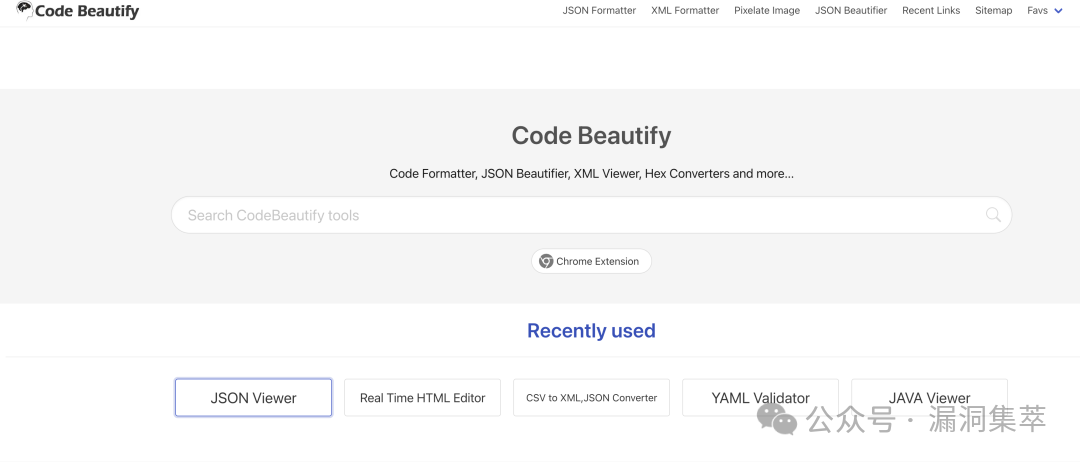Click the Code Beautify brand text in header

tap(87, 11)
